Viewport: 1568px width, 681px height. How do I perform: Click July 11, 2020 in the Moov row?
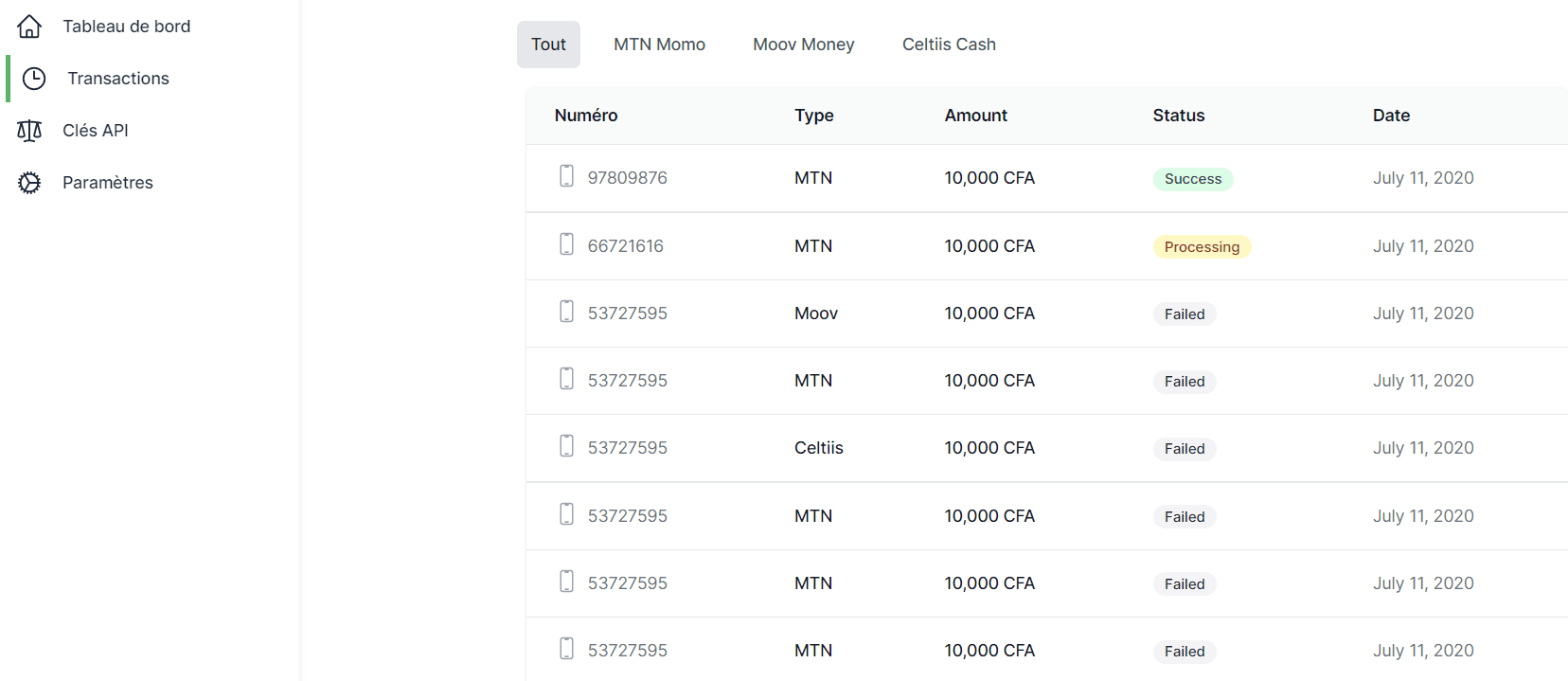coord(1423,314)
